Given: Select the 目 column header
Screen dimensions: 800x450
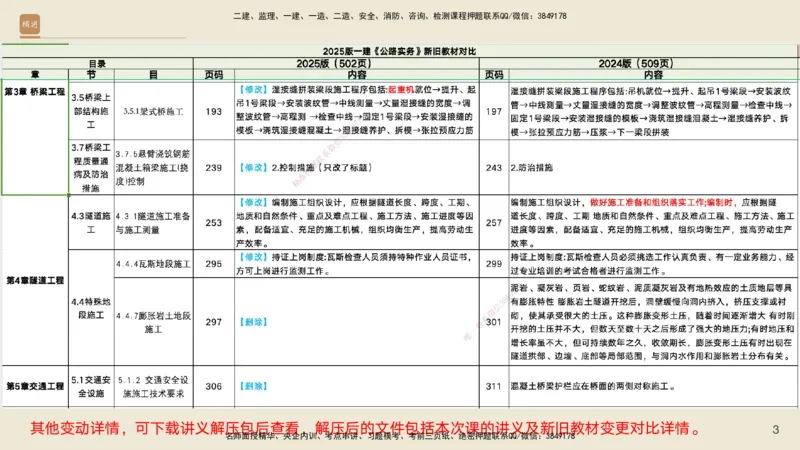Looking at the screenshot, I should 154,74.
